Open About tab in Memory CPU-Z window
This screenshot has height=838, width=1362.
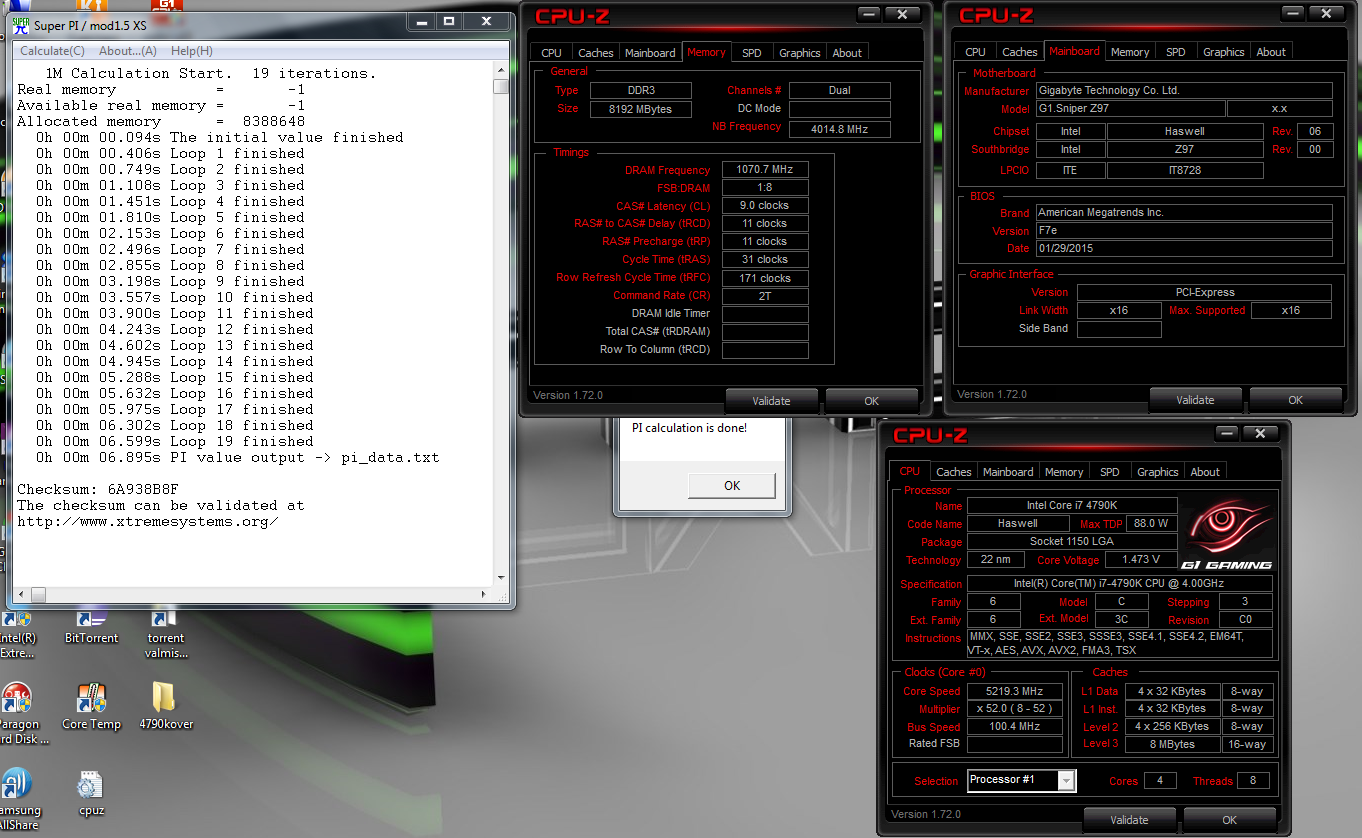point(847,52)
